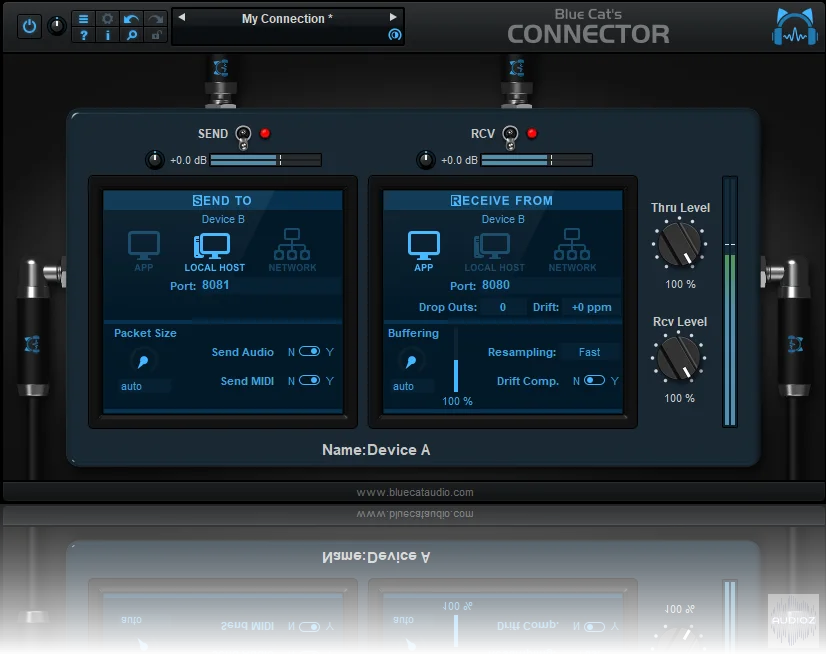Adjust the small master gain knob in toolbar
Viewport: 826px width, 655px height.
click(56, 26)
